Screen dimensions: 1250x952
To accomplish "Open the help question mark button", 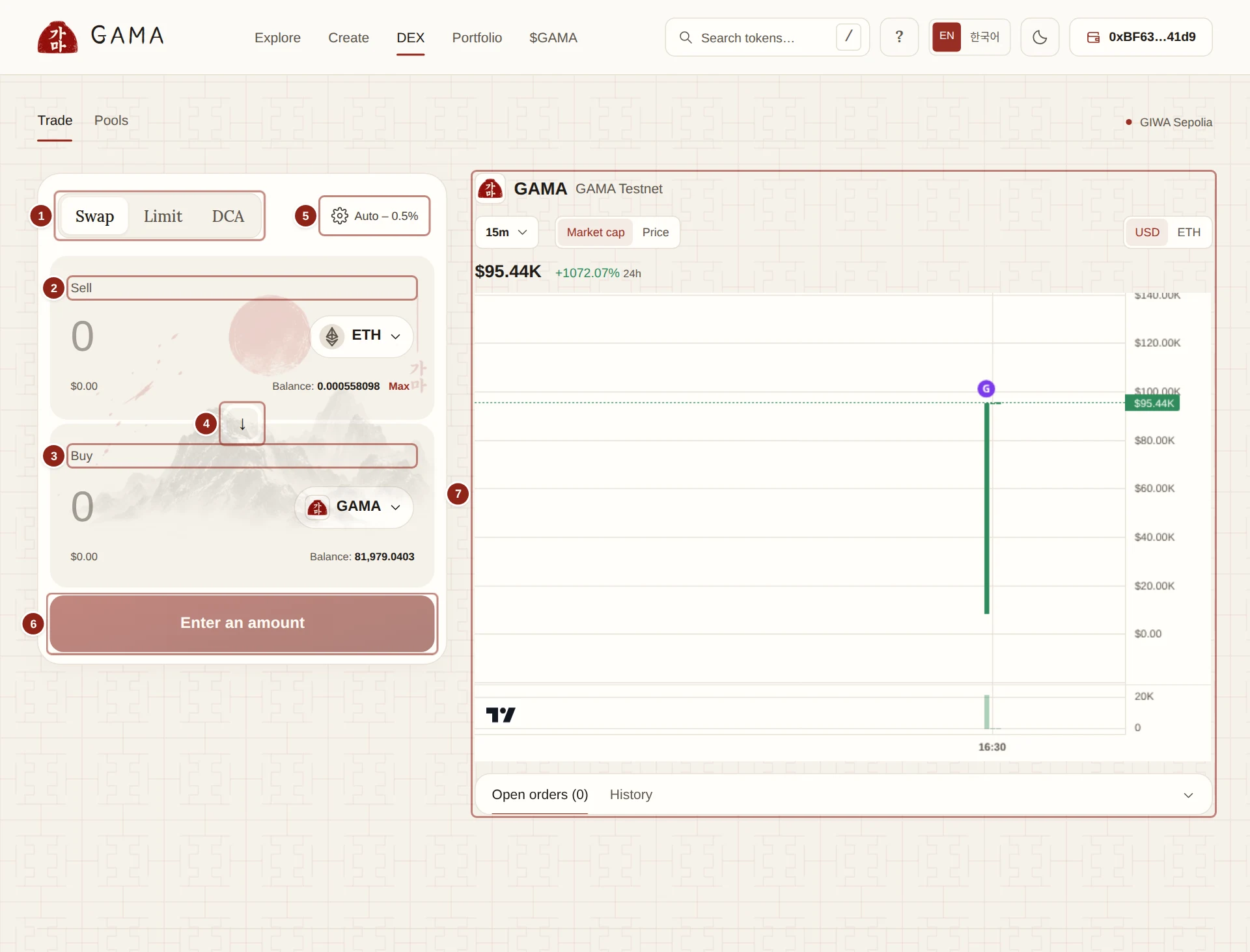I will [x=899, y=37].
